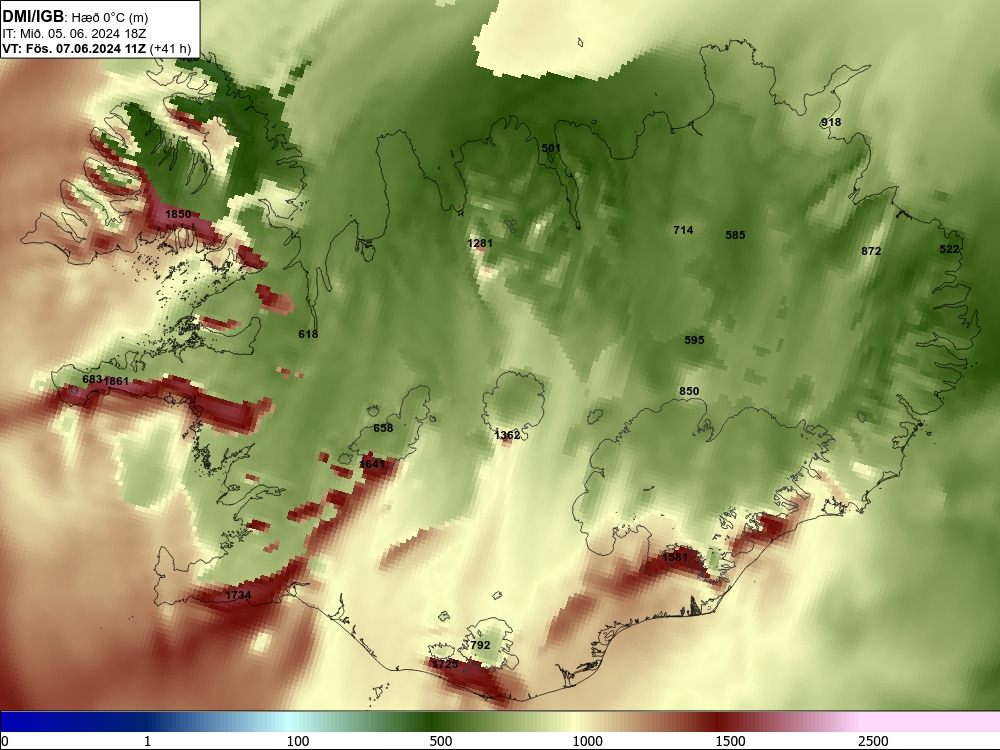
Task: Click the 618 height label
Action: (308, 334)
